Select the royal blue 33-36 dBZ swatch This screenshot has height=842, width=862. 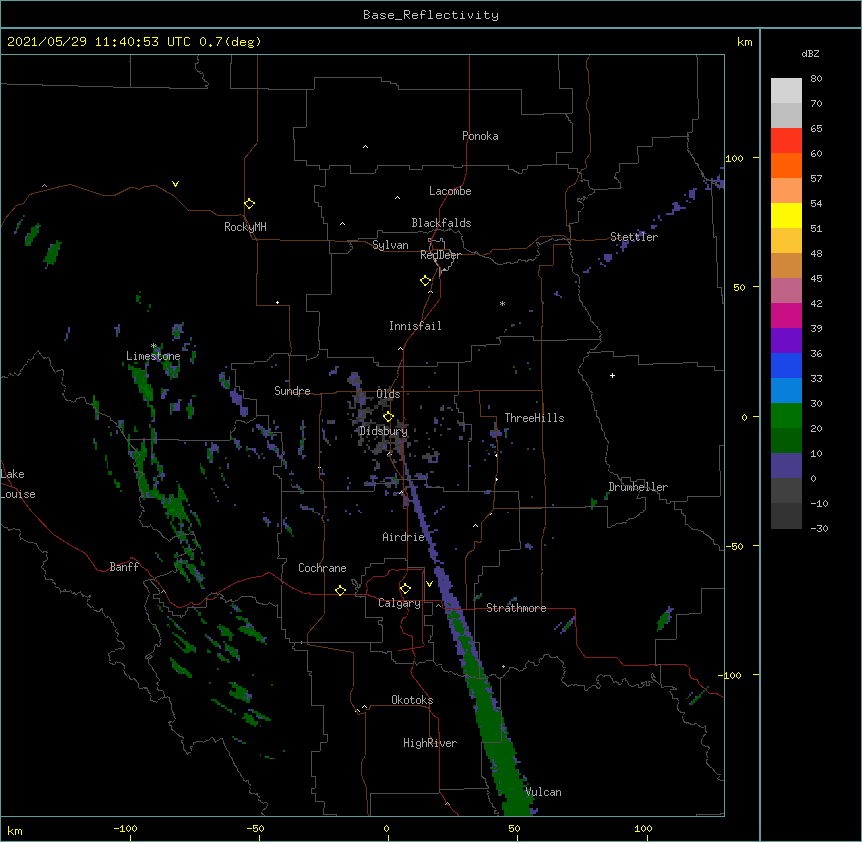[x=786, y=365]
